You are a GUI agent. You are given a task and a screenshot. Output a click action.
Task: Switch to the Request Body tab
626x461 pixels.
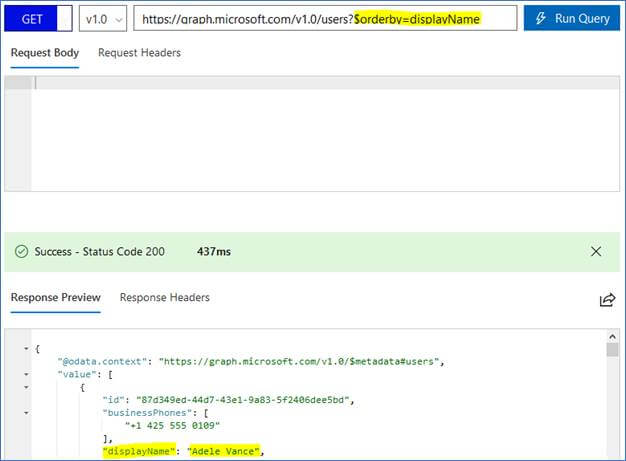(45, 53)
